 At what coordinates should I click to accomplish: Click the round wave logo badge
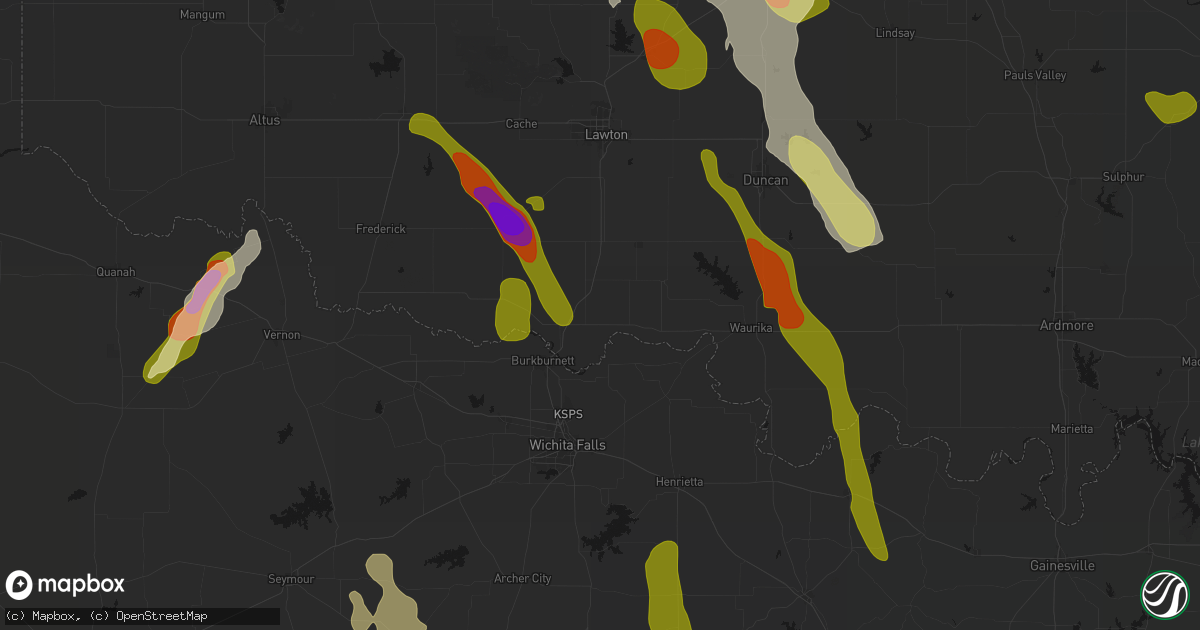[1164, 594]
